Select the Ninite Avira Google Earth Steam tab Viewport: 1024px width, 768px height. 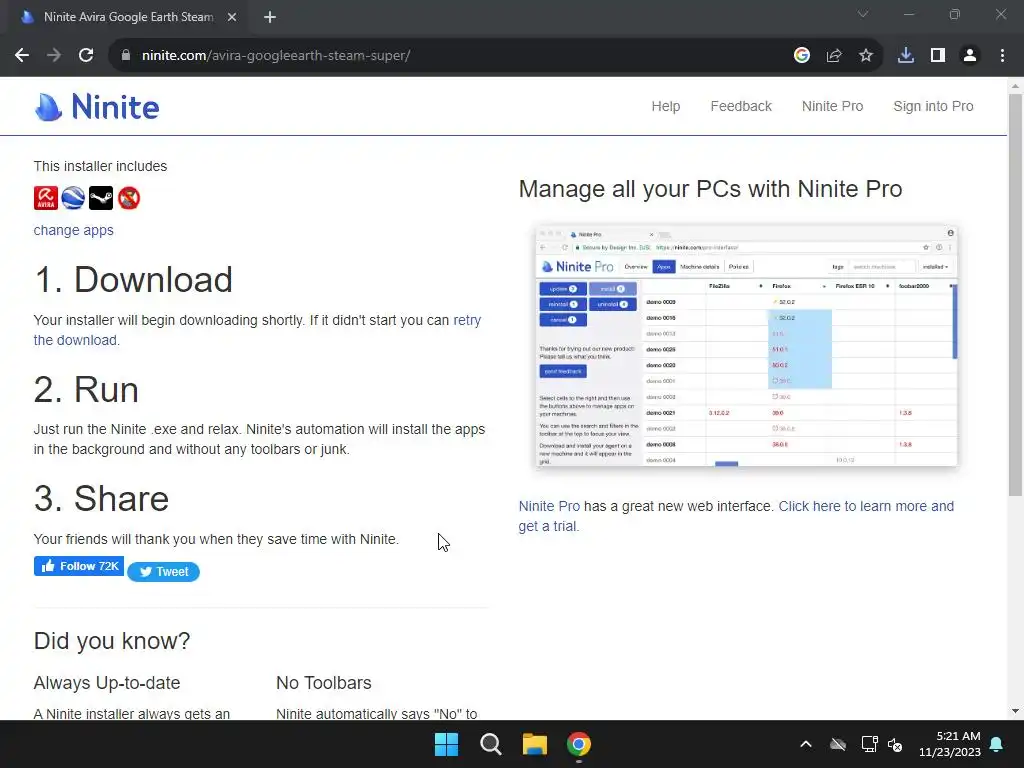128,17
